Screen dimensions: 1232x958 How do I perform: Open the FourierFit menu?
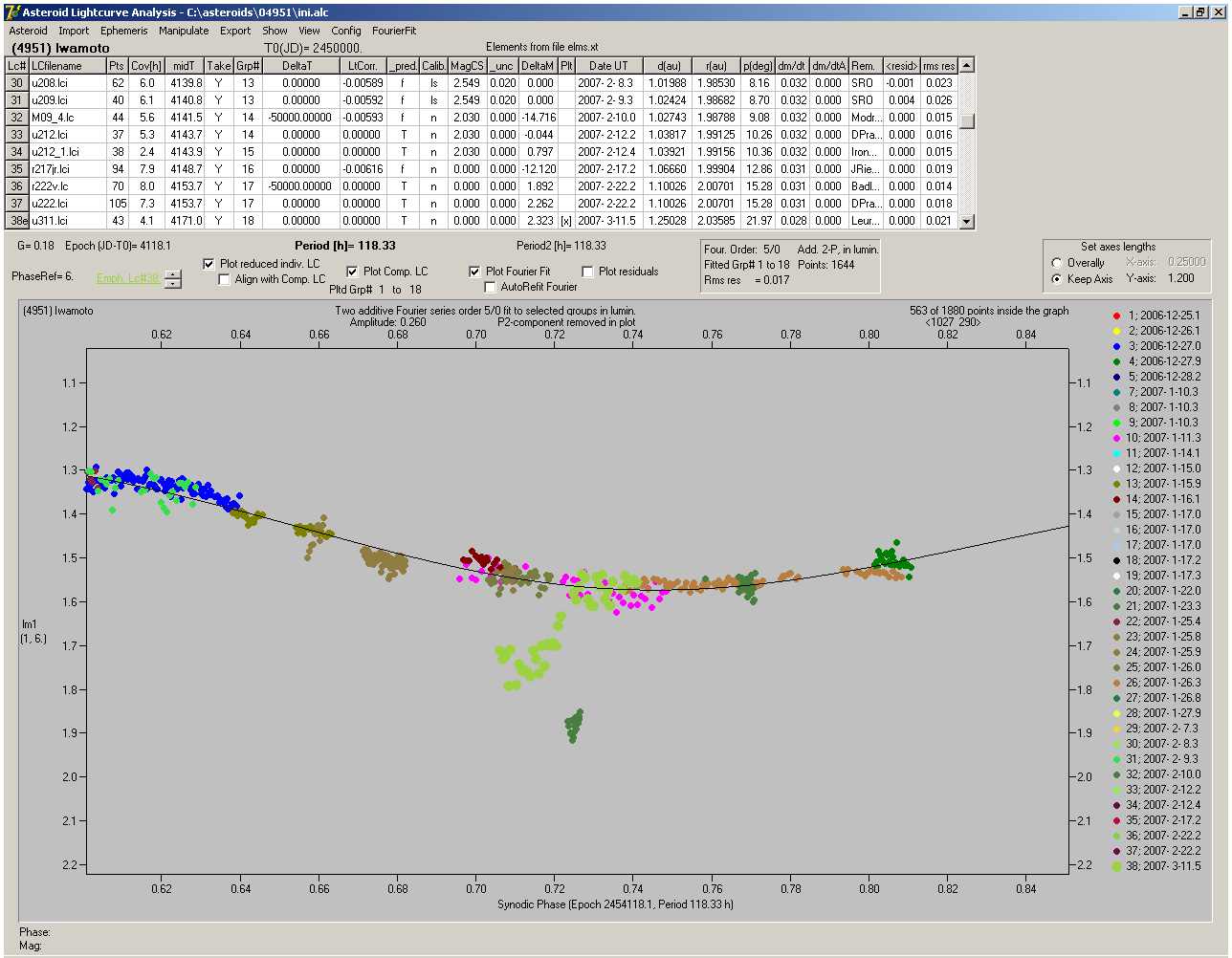394,31
